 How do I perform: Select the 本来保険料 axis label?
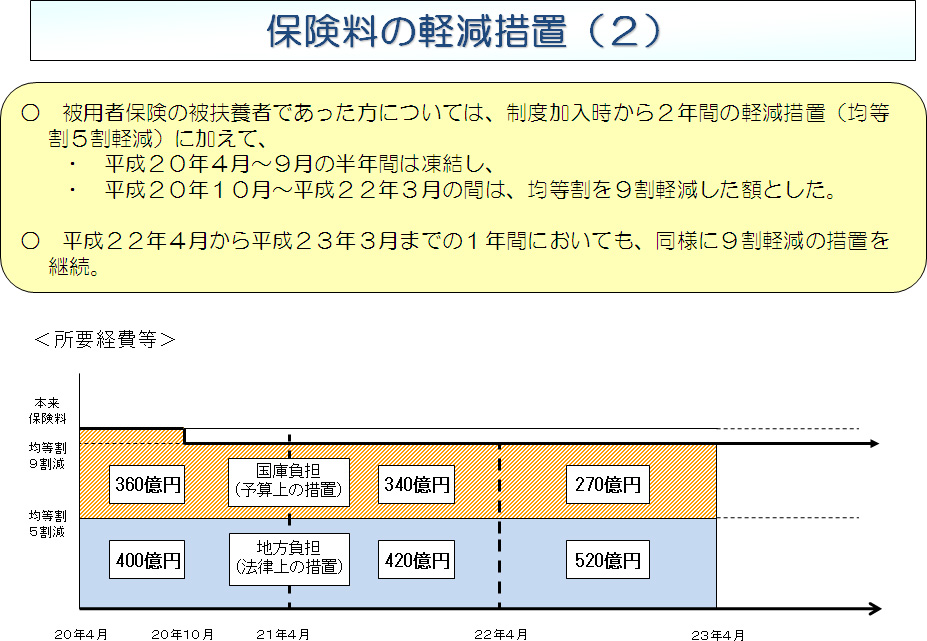(x=46, y=412)
